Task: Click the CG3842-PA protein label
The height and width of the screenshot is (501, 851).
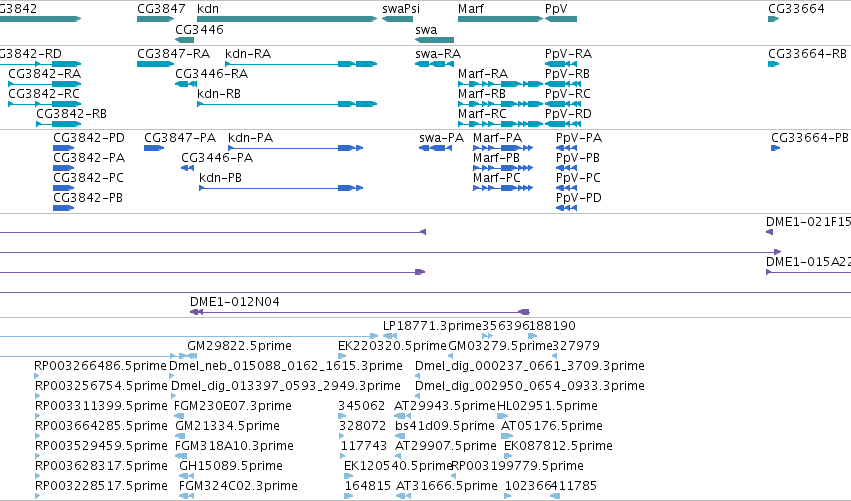Action: [x=89, y=158]
